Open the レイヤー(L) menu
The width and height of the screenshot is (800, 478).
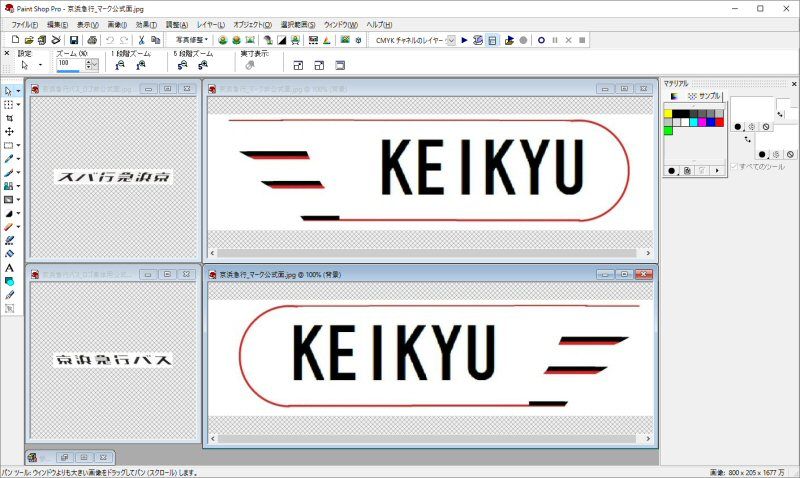pyautogui.click(x=211, y=24)
